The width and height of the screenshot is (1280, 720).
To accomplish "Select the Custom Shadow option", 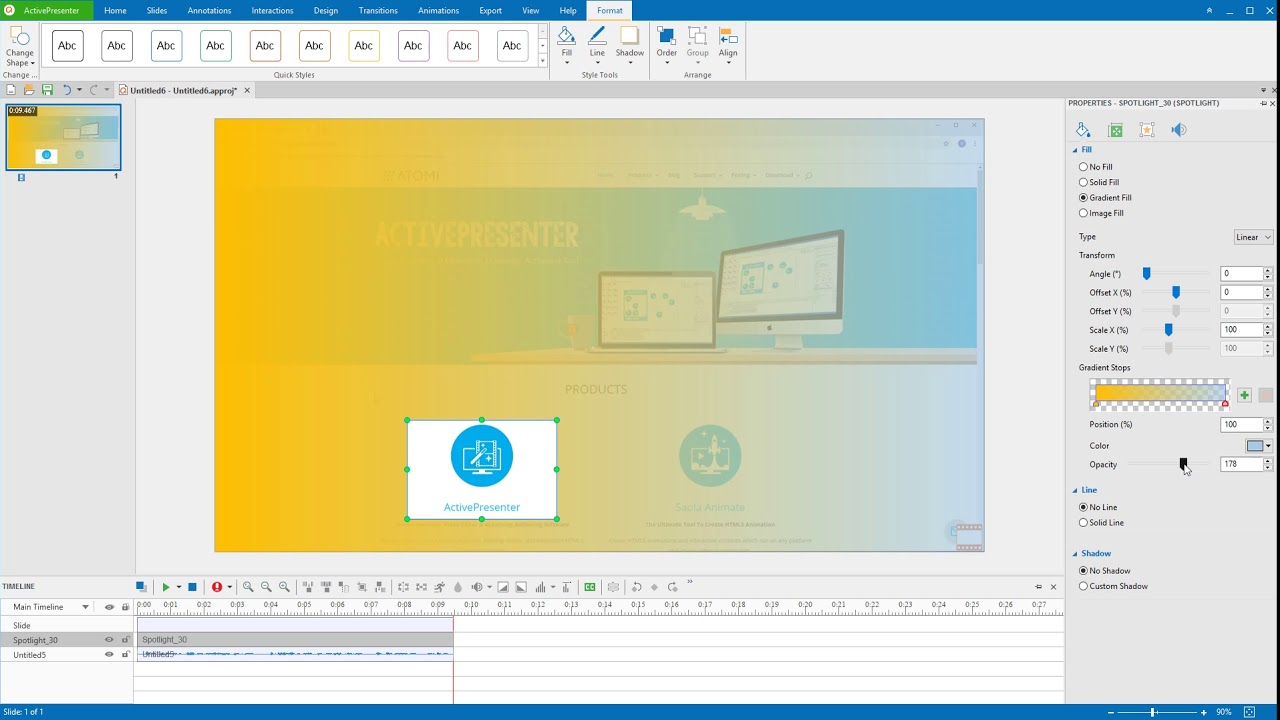I will 1113,586.
